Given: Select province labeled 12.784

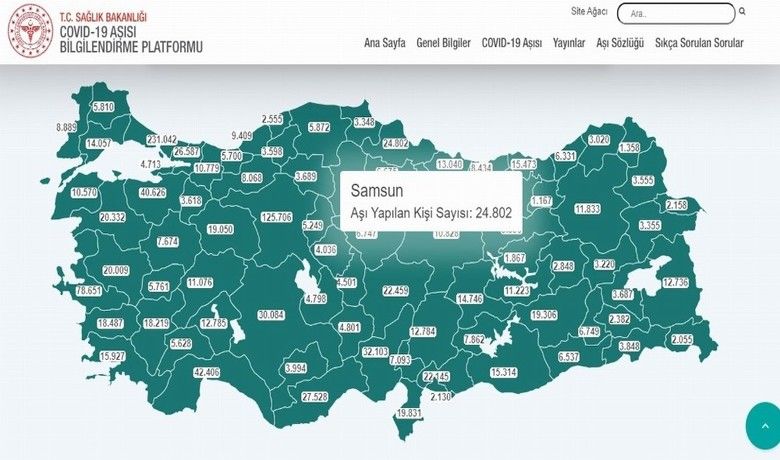Looking at the screenshot, I should pos(423,331).
